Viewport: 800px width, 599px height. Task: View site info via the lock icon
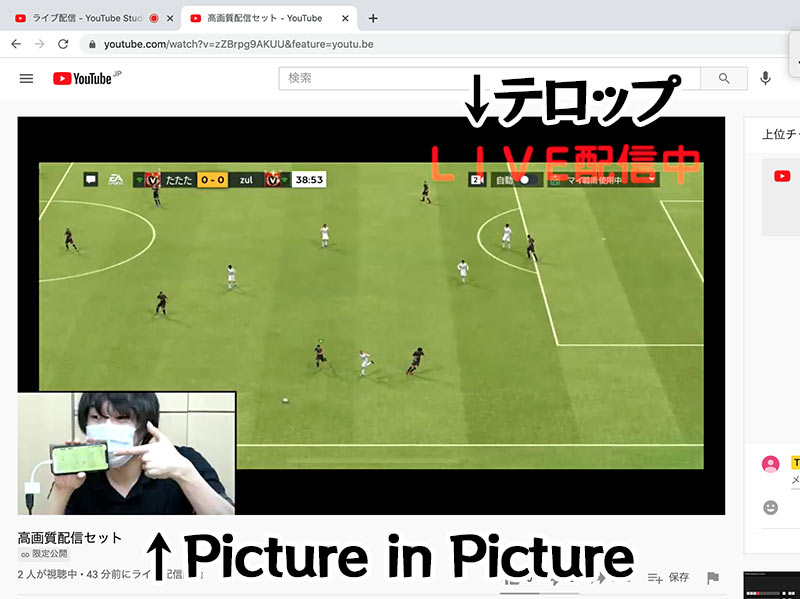click(x=92, y=44)
